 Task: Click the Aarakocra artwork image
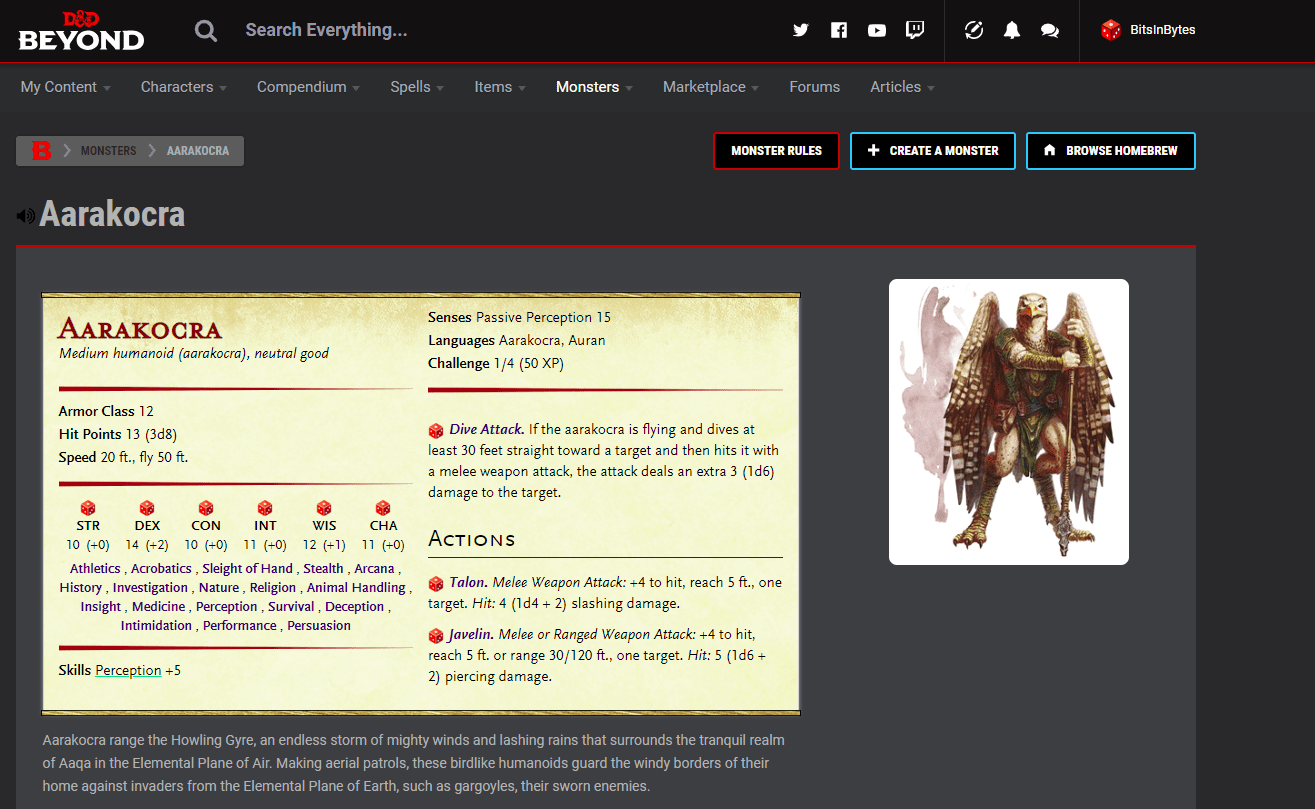tap(1008, 421)
